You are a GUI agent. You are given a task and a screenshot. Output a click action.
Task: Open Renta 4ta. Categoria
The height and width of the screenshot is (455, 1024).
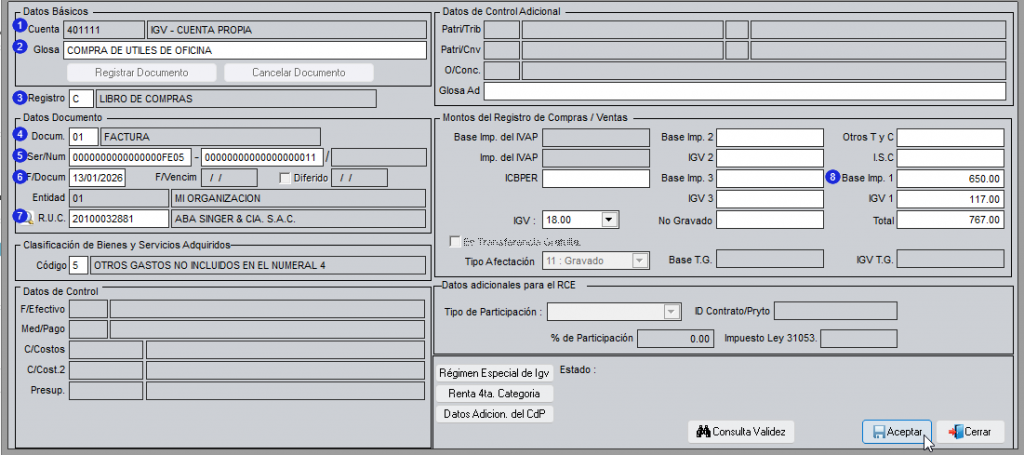(x=494, y=394)
